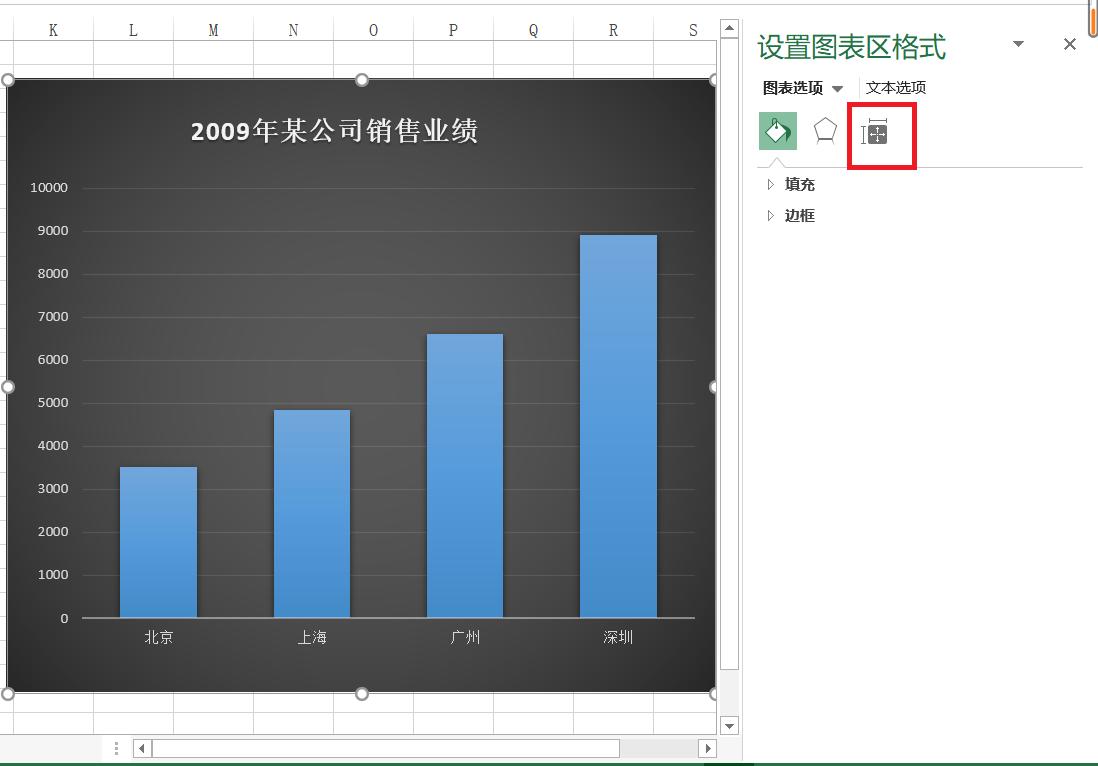Open the task pane options arrow
The height and width of the screenshot is (766, 1098).
(1018, 44)
